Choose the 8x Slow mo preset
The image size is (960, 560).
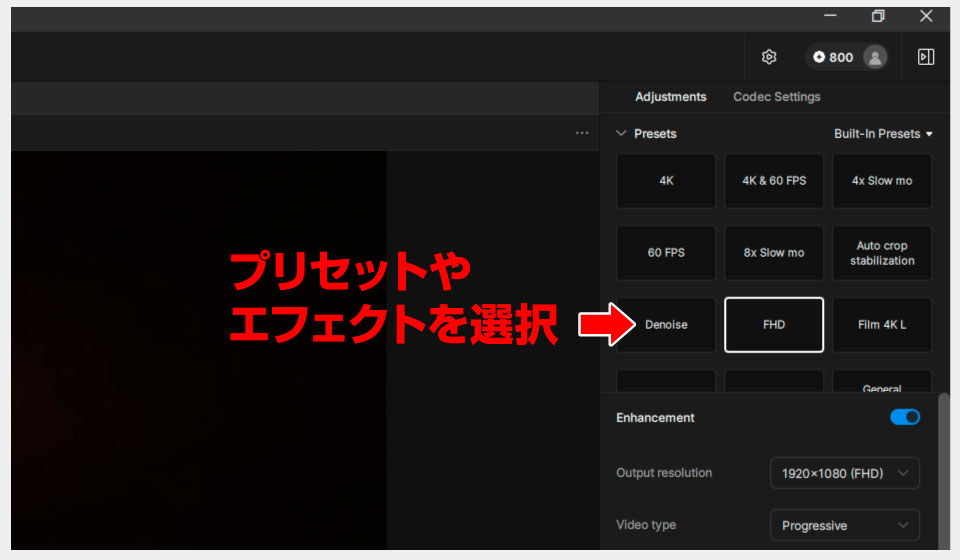[x=773, y=253]
